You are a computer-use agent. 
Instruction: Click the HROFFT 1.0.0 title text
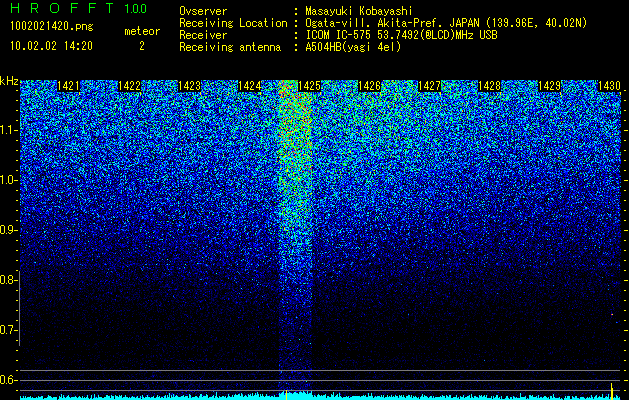point(78,8)
